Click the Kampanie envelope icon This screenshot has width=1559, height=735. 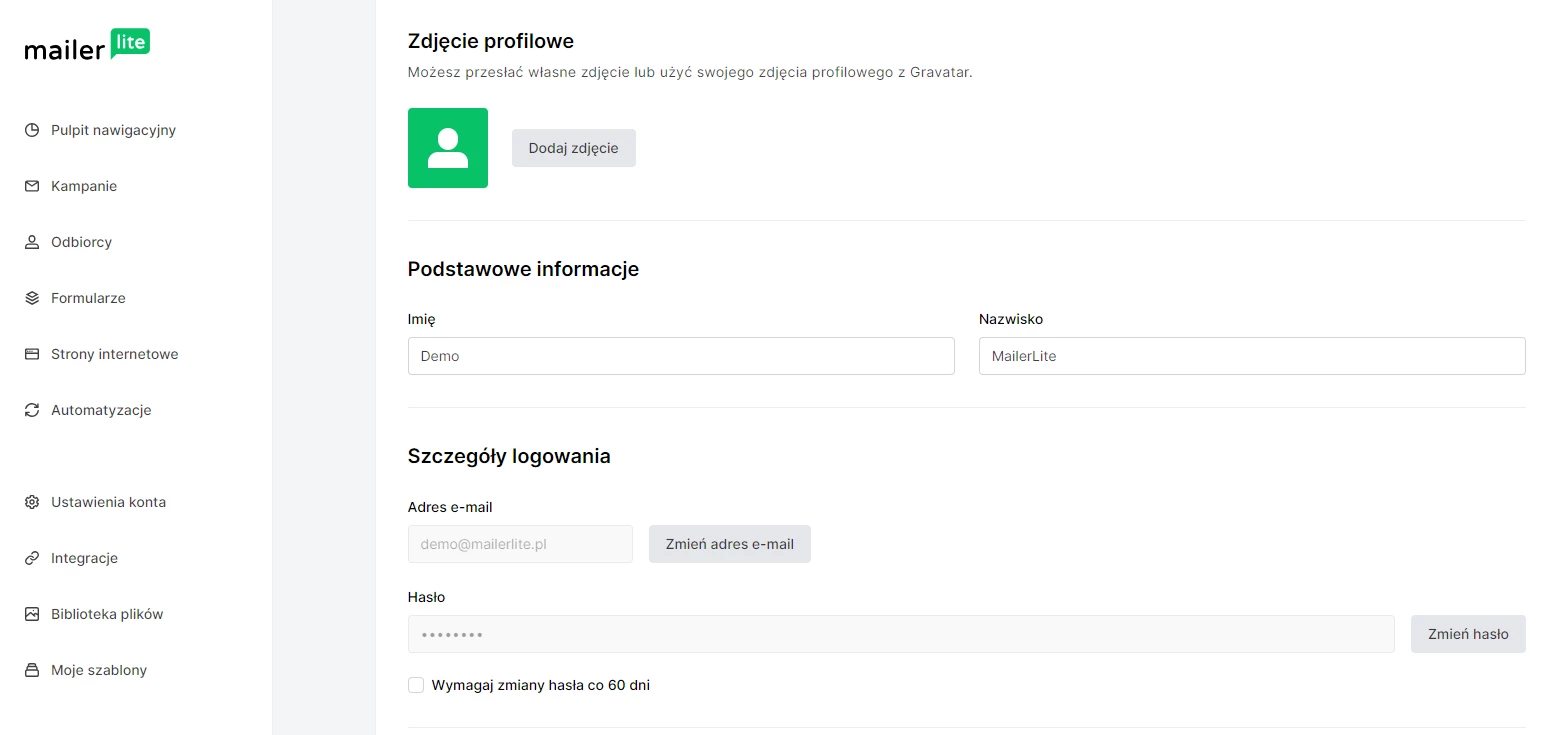tap(32, 186)
